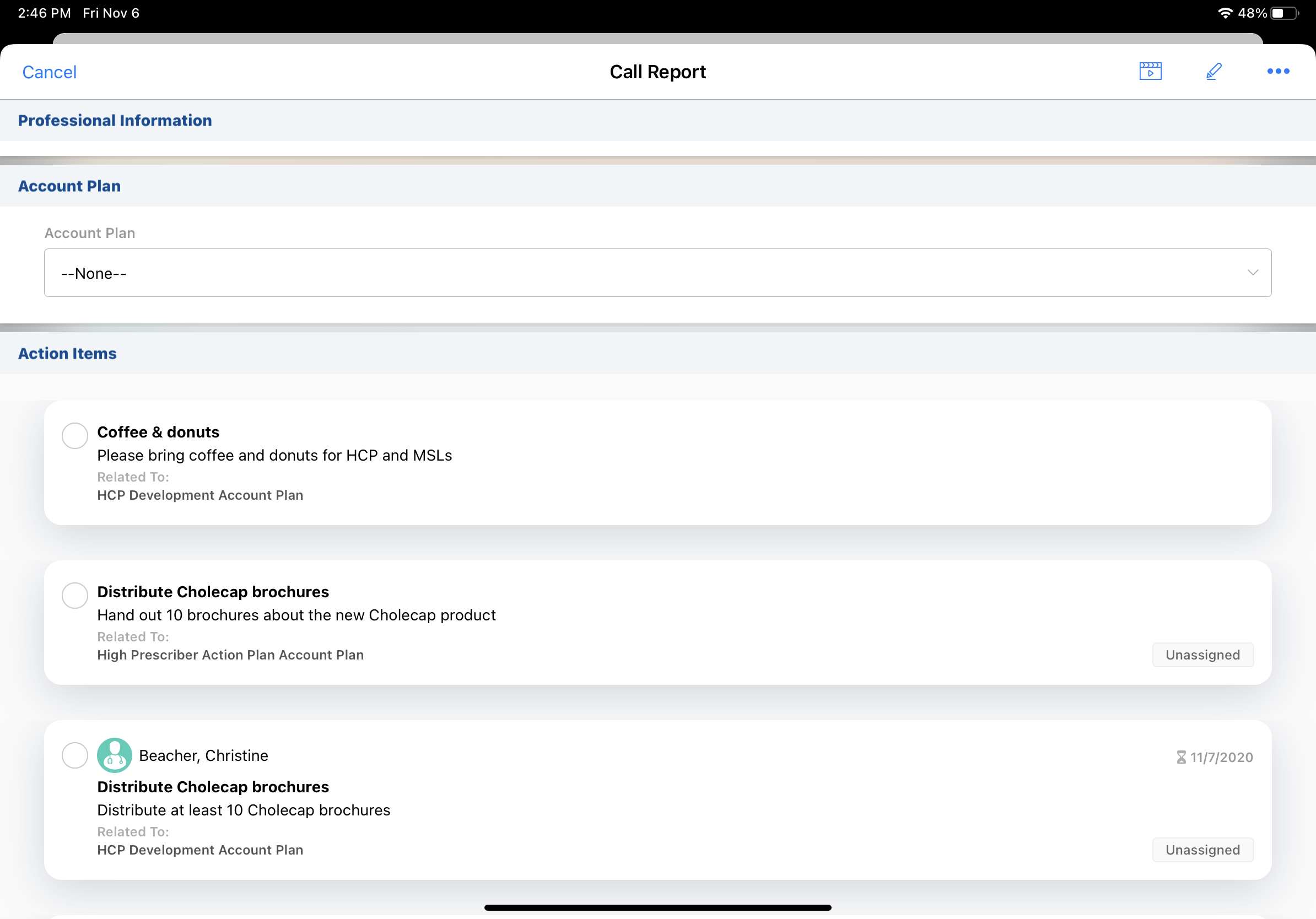Tap Unassigned on High Prescriber item
This screenshot has width=1316, height=919.
coord(1202,655)
